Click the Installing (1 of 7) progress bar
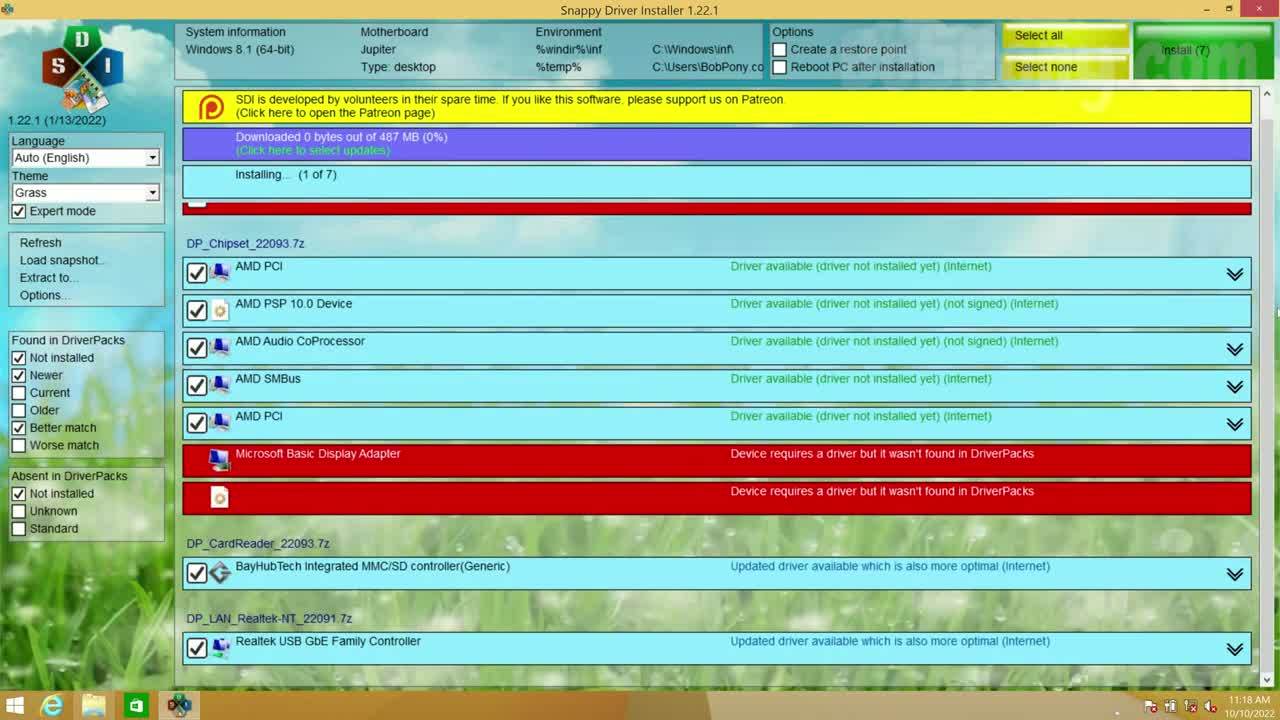 click(717, 182)
